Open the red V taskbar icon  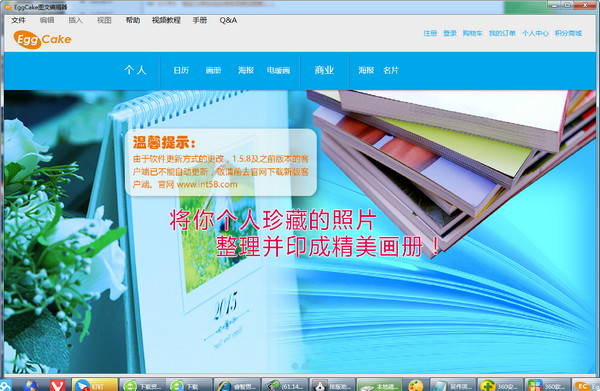[x=57, y=385]
